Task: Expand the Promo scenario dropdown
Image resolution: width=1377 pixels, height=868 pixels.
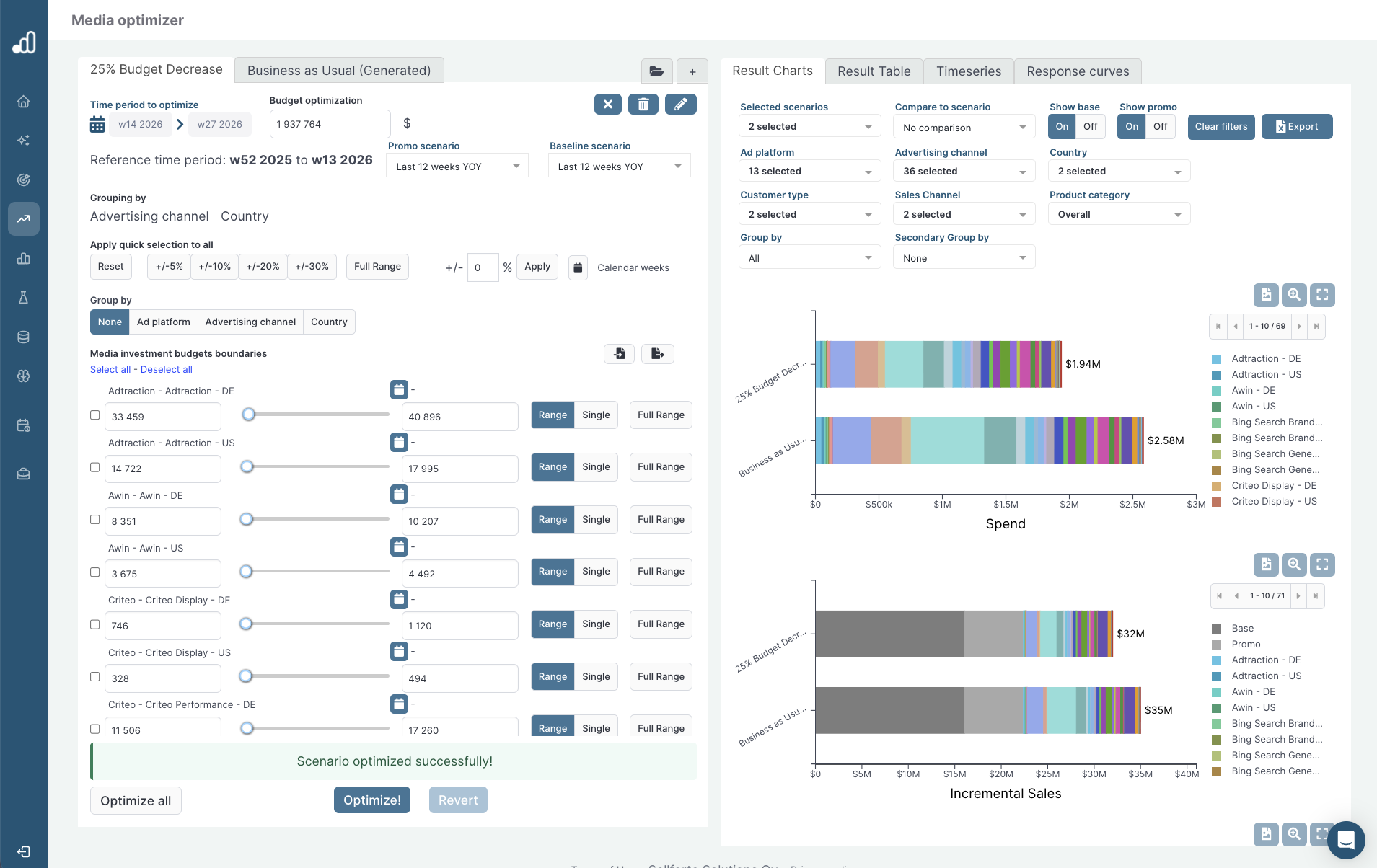Action: point(457,167)
